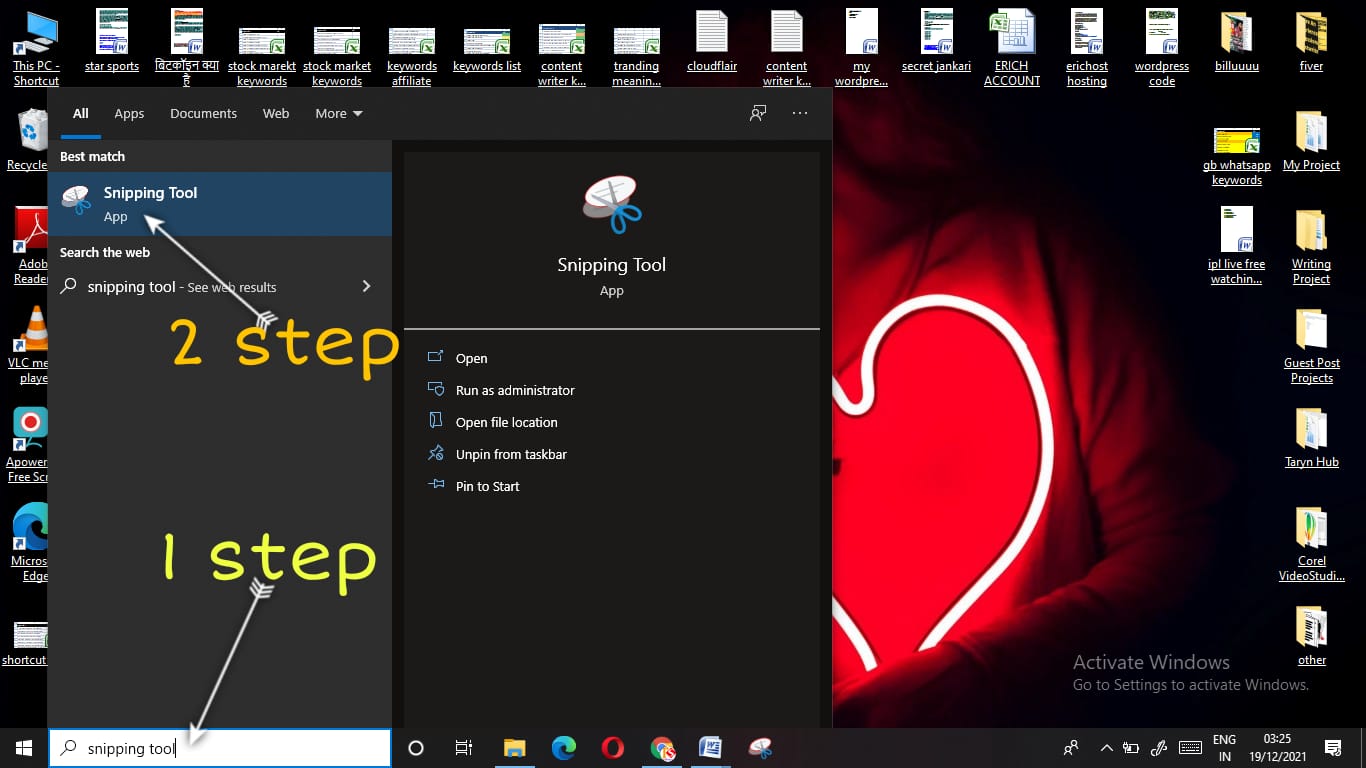Screen dimensions: 1366x768
Task: Show hidden system tray icons
Action: [x=1106, y=748]
